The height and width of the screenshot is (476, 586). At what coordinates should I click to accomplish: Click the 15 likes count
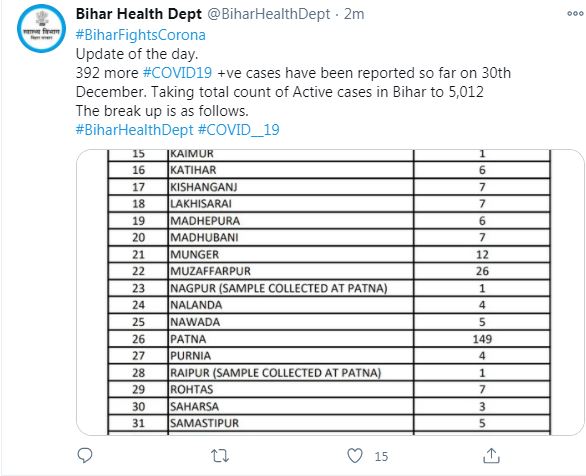[x=381, y=456]
